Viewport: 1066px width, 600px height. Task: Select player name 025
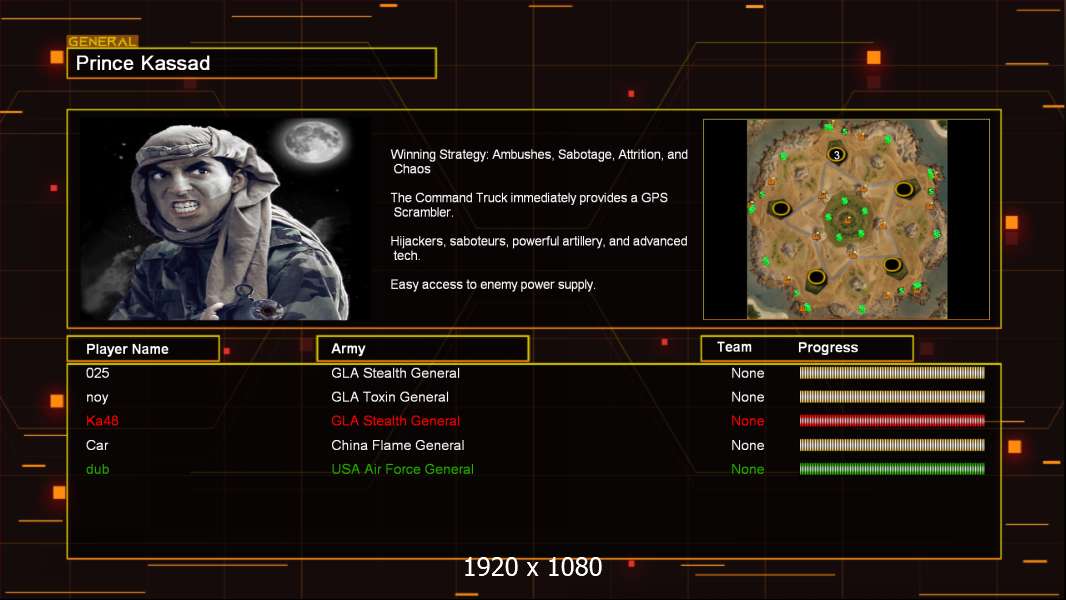tap(97, 373)
